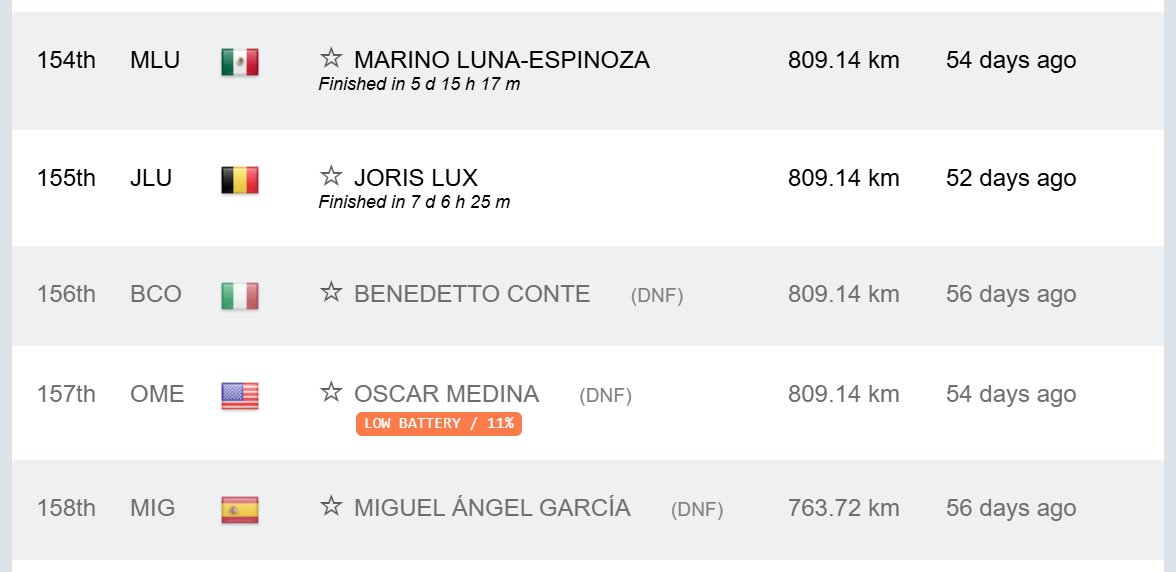Click the Mexico flag icon

pyautogui.click(x=240, y=62)
